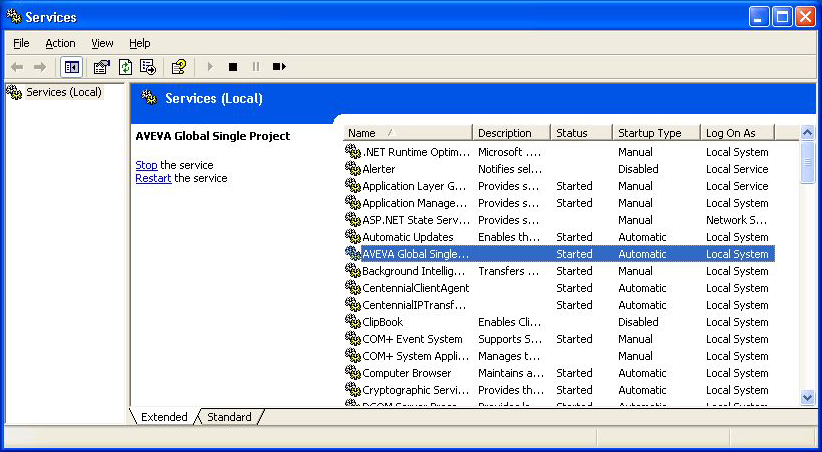Sort by the Description column header
Image resolution: width=822 pixels, height=452 pixels.
(x=512, y=133)
